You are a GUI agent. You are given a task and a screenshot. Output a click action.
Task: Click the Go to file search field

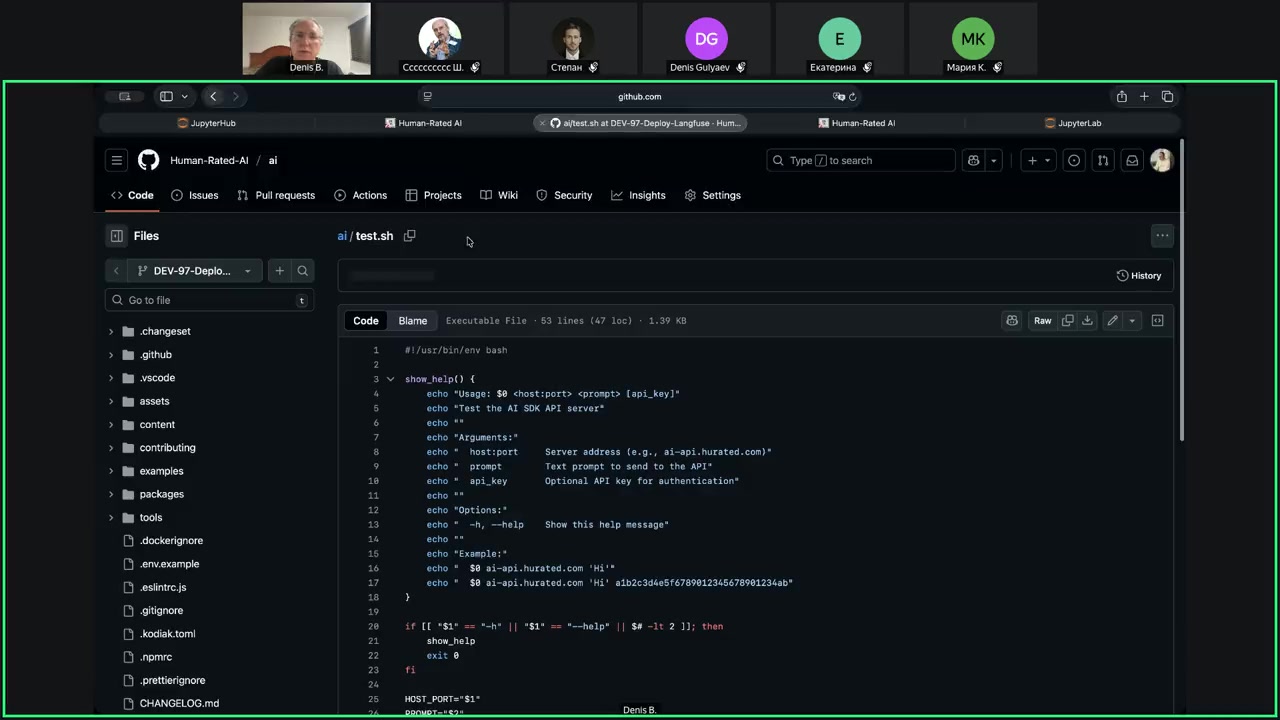pos(210,300)
